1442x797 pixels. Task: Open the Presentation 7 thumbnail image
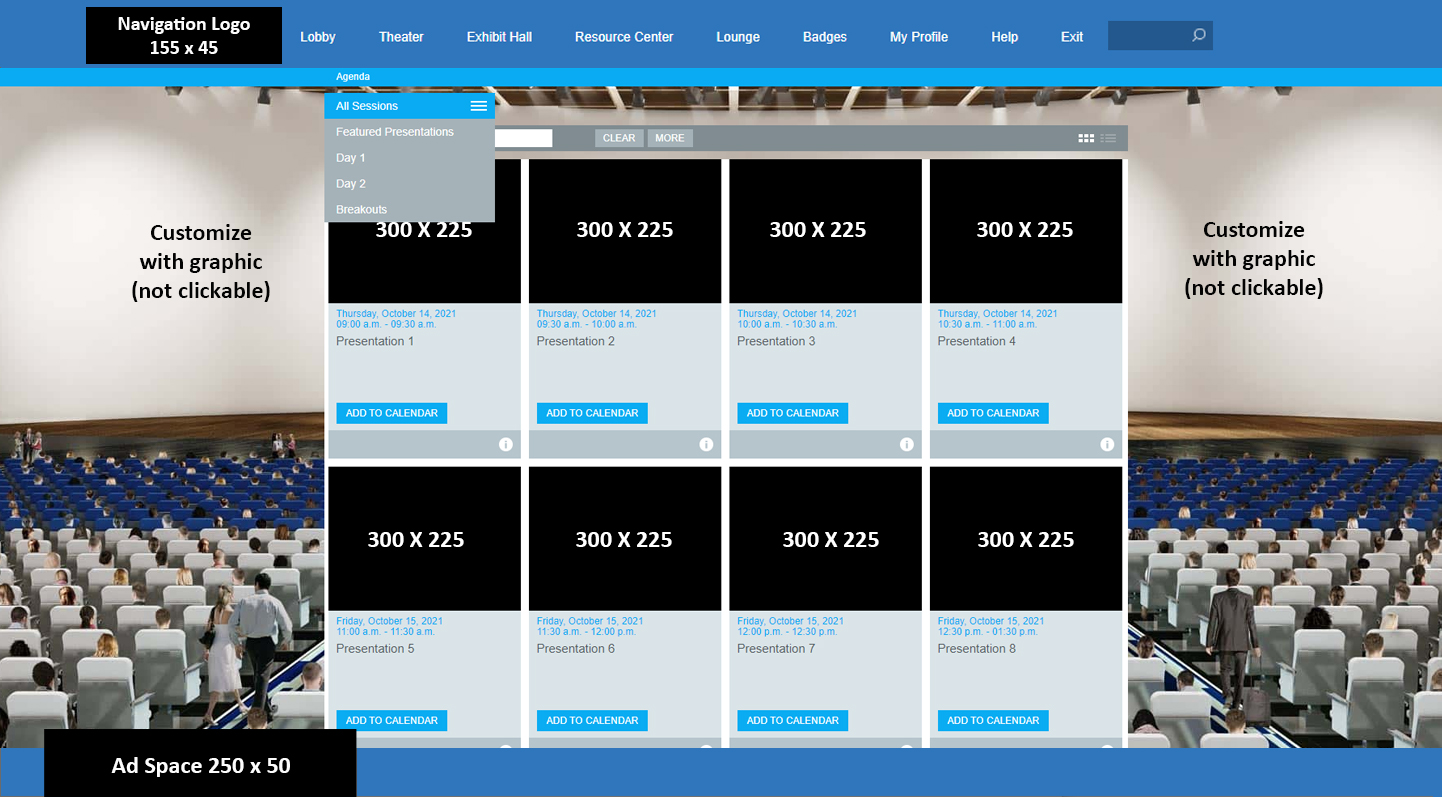click(825, 538)
